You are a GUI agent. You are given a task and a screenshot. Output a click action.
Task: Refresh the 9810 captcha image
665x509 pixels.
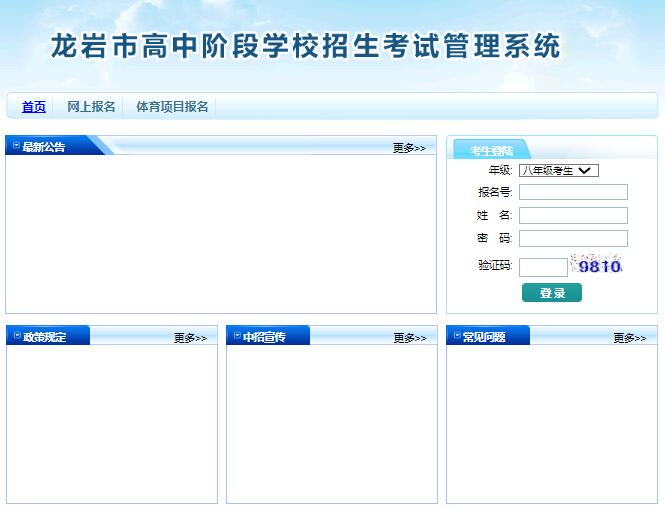point(596,263)
